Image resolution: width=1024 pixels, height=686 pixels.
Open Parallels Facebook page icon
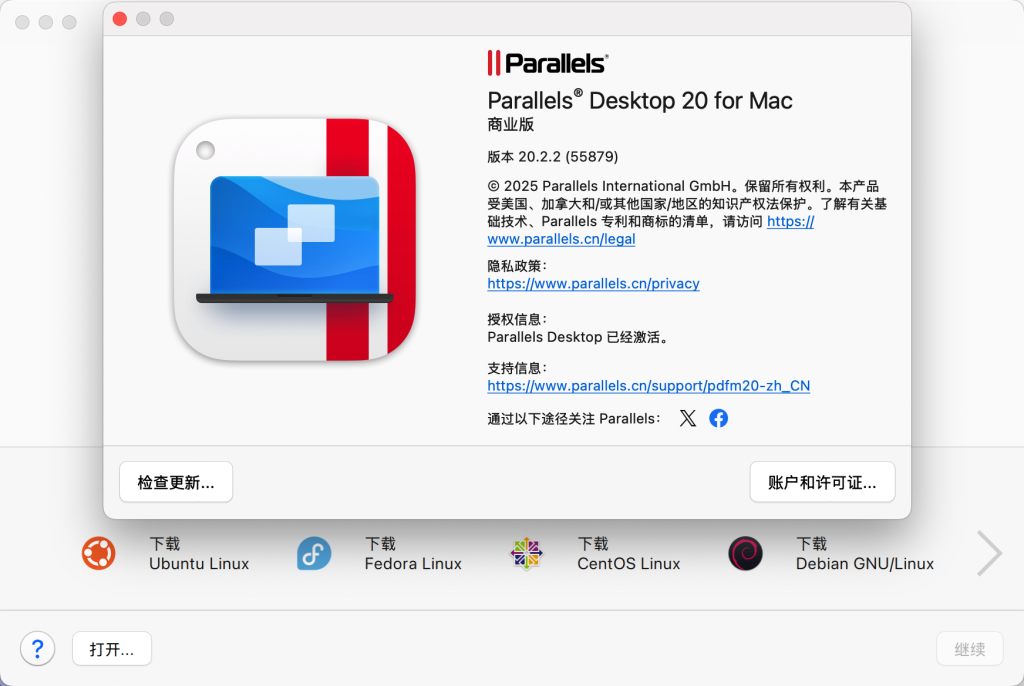(718, 418)
